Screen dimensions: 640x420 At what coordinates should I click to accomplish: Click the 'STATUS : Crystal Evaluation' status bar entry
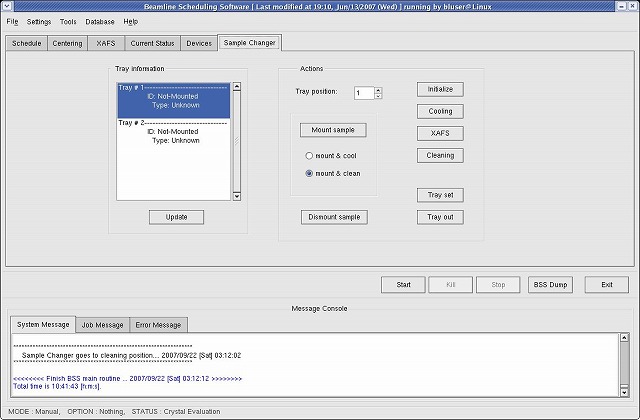(176, 411)
